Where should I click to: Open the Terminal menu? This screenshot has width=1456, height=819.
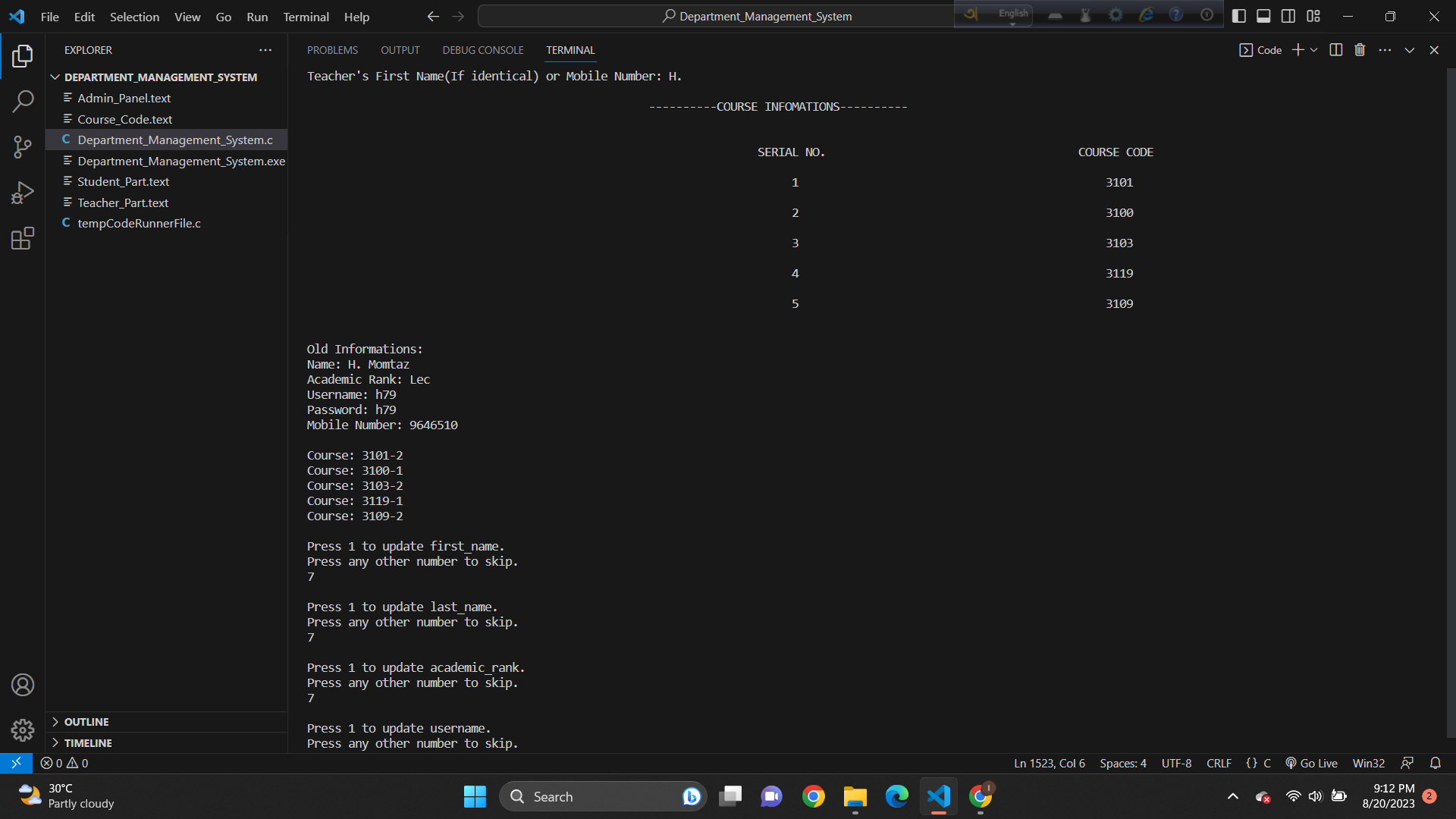point(305,16)
